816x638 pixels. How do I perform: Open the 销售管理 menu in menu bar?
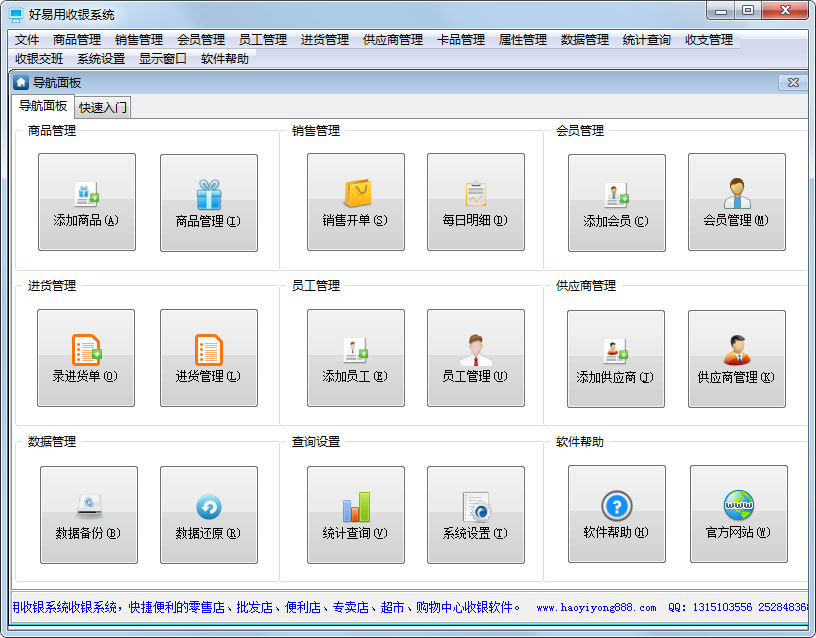(x=138, y=40)
